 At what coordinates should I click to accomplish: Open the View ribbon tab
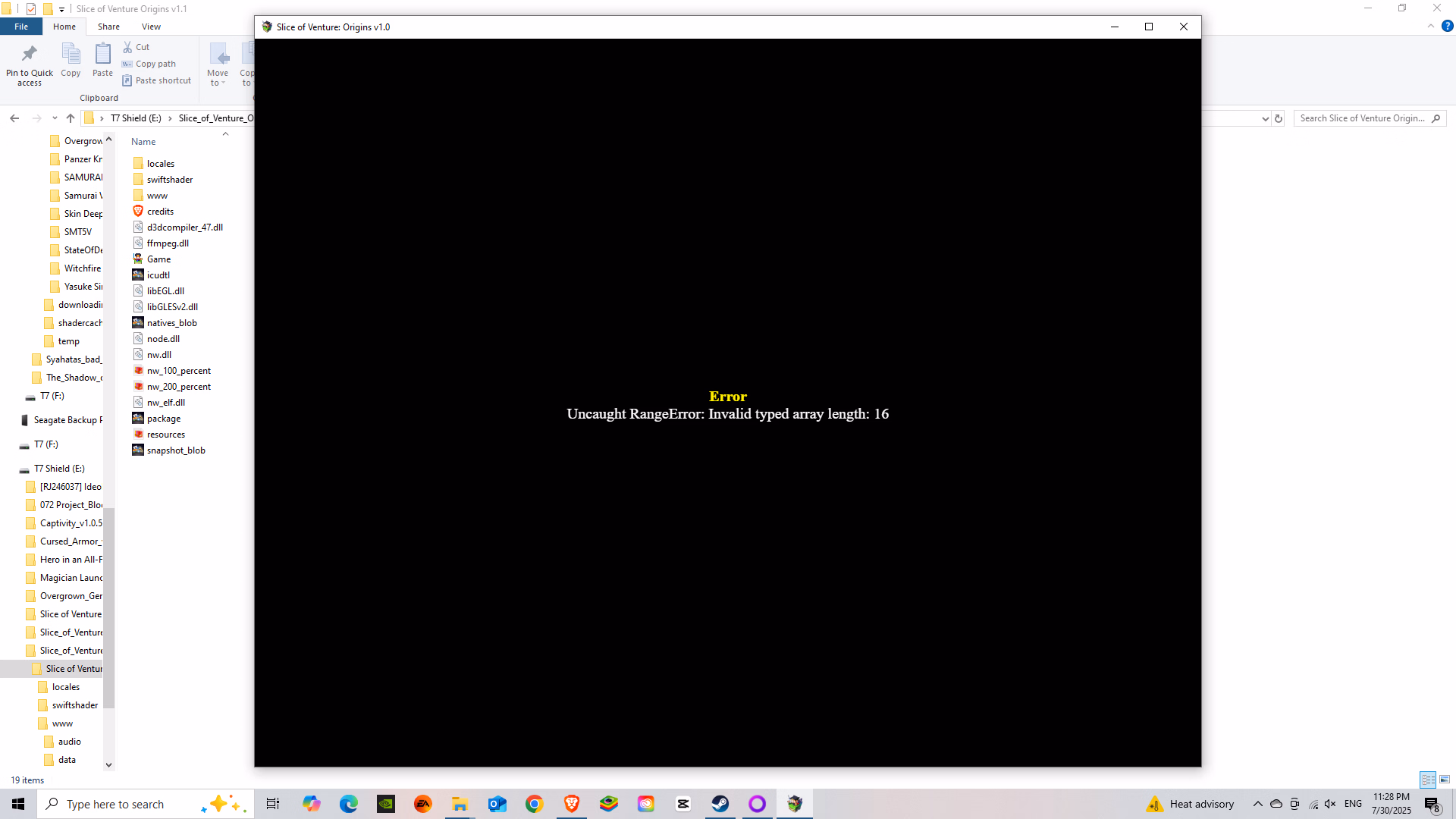[151, 27]
